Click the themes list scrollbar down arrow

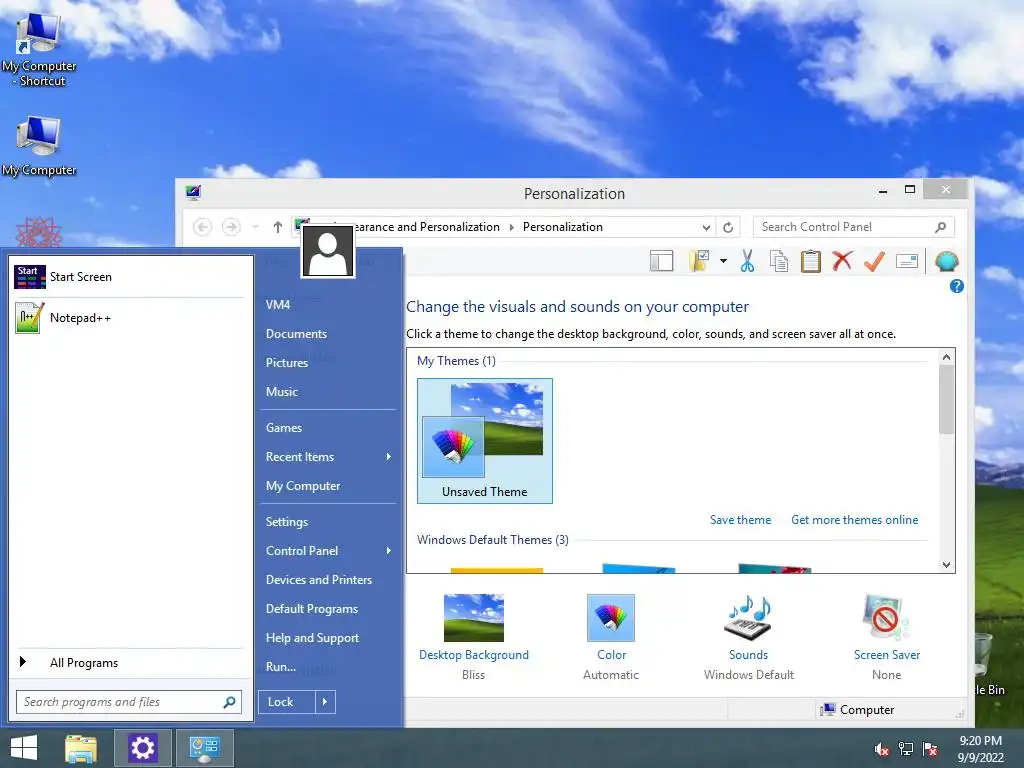(x=946, y=565)
